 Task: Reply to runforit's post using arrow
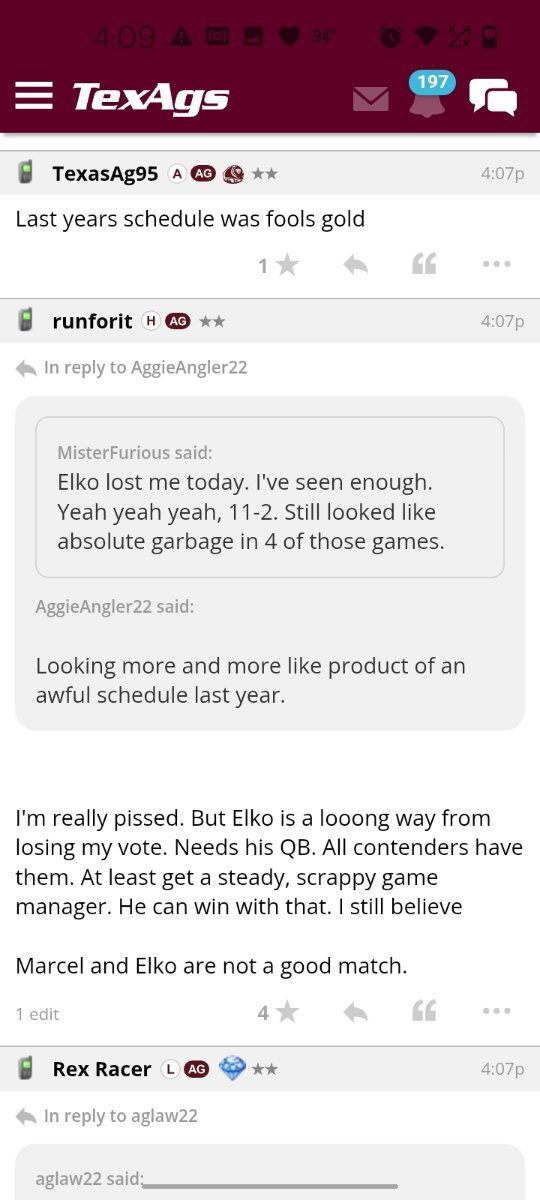pos(355,1013)
